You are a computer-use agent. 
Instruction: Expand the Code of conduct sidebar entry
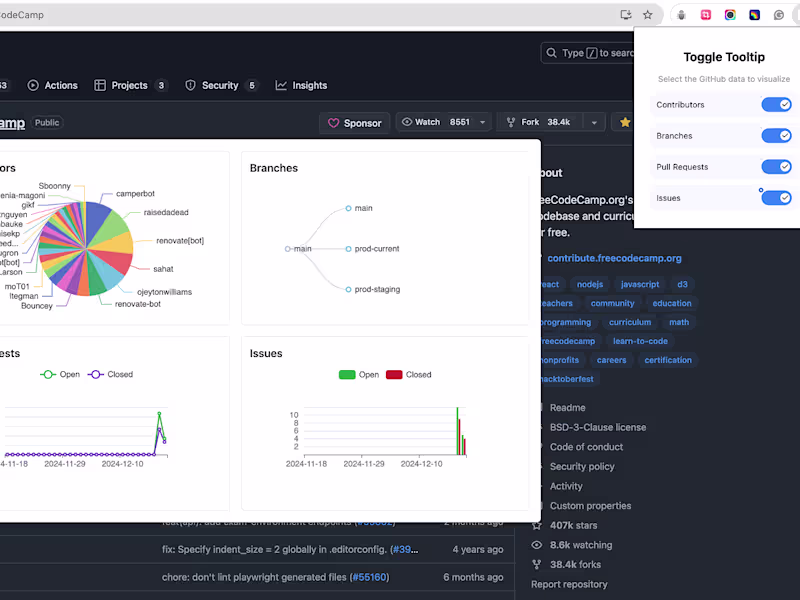click(x=586, y=447)
